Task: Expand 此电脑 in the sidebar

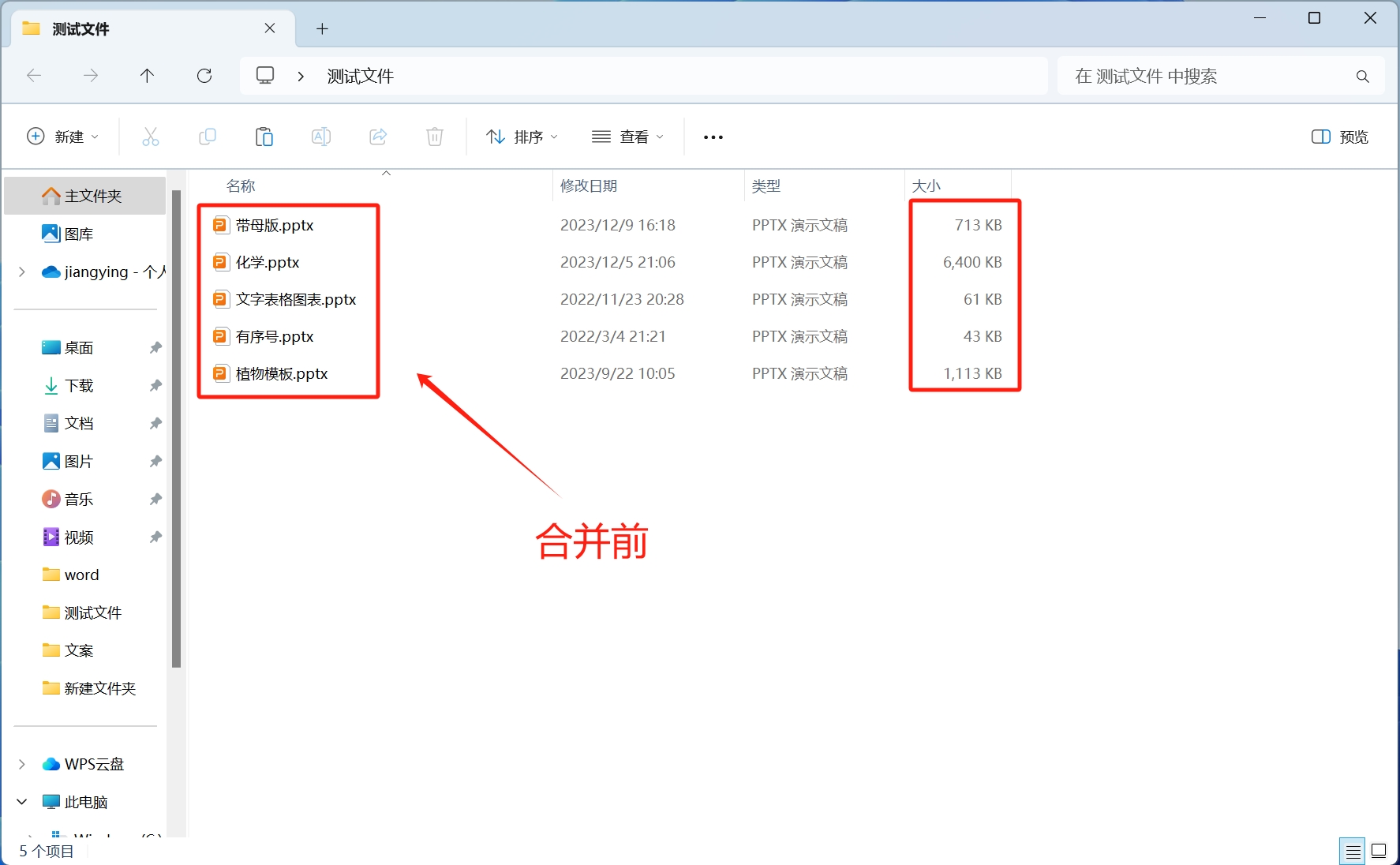Action: pyautogui.click(x=21, y=801)
